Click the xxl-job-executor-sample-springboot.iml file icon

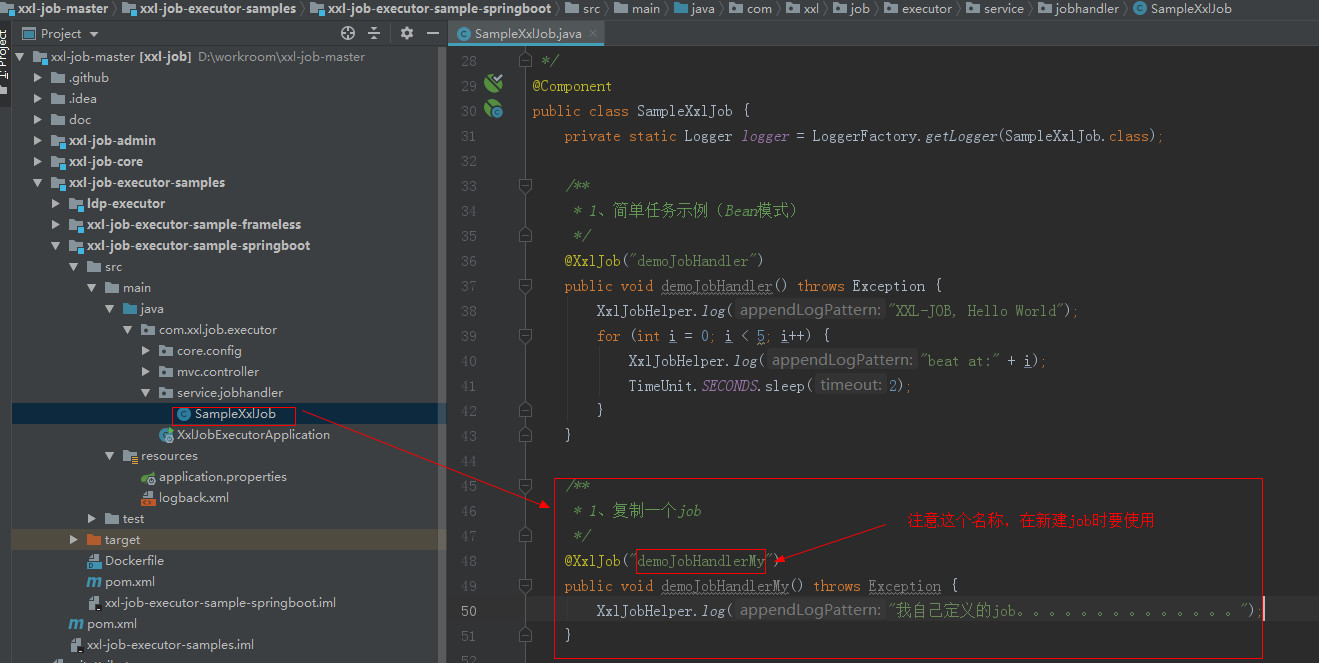(x=94, y=603)
